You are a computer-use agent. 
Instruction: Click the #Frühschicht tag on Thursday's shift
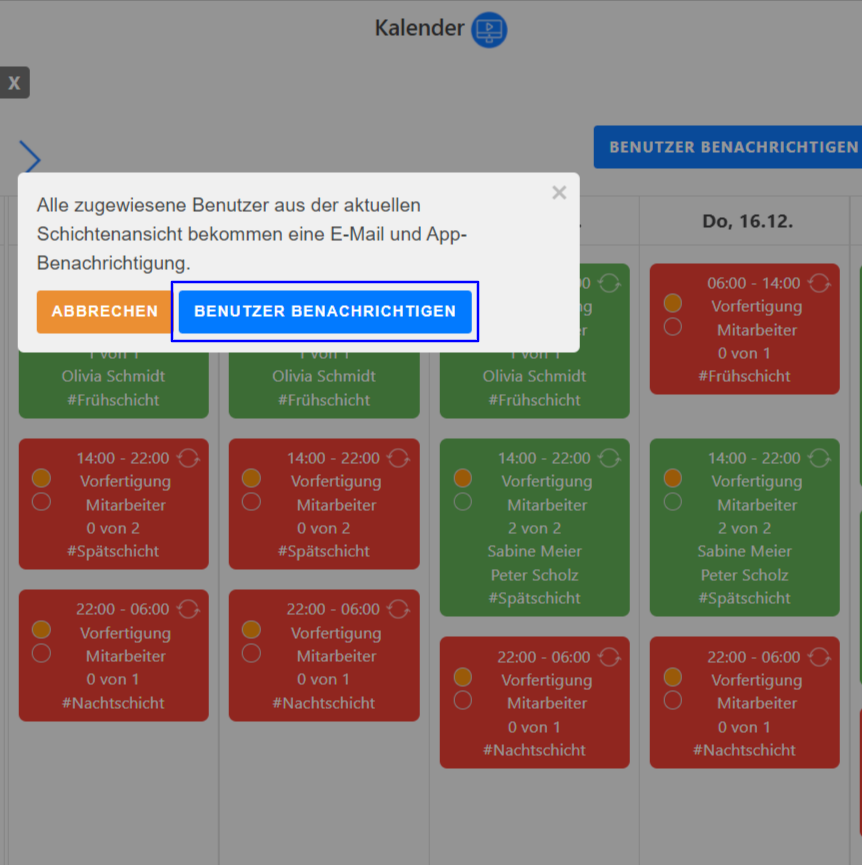tap(744, 376)
